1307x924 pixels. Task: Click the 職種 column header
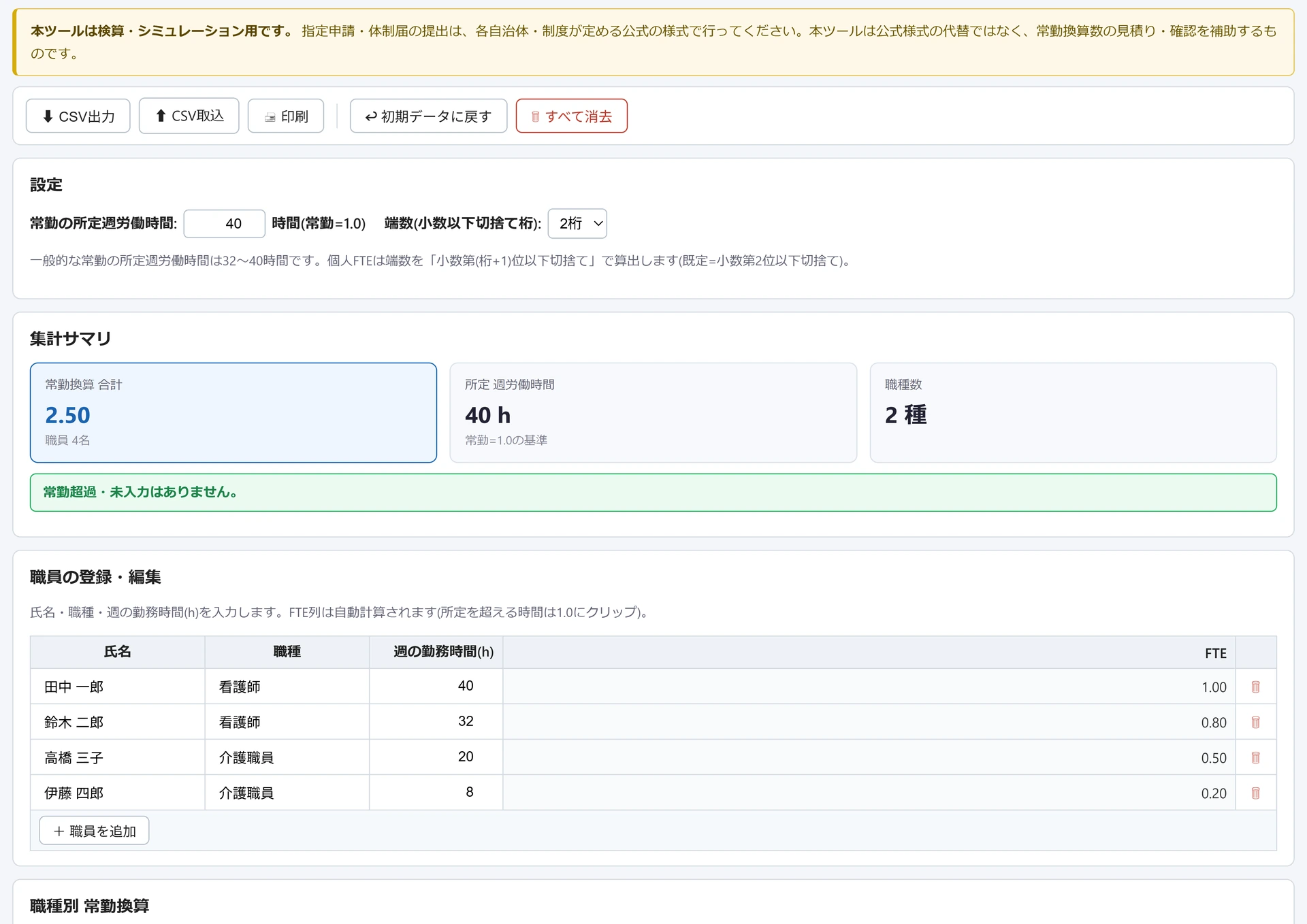[x=287, y=652]
